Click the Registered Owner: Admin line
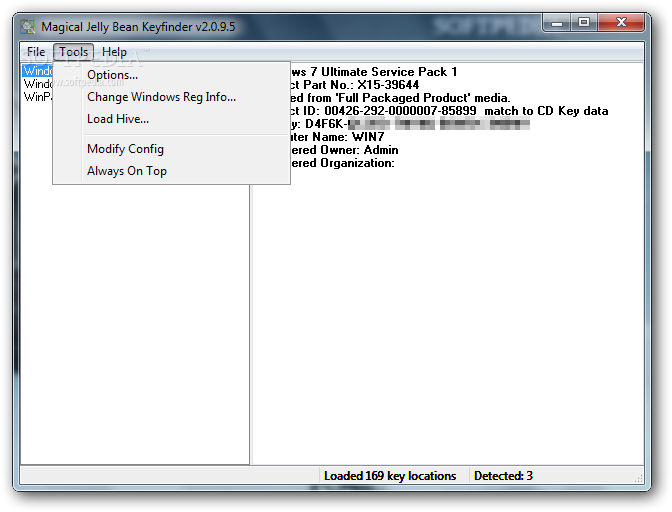672x512 pixels. (x=345, y=150)
